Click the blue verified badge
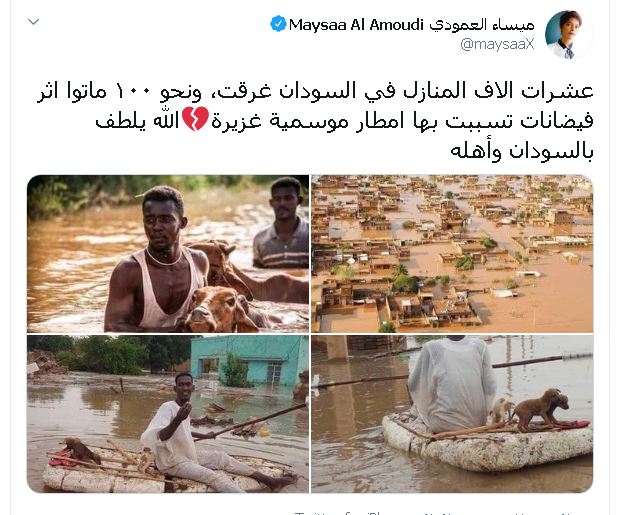The image size is (618, 515). 278,24
